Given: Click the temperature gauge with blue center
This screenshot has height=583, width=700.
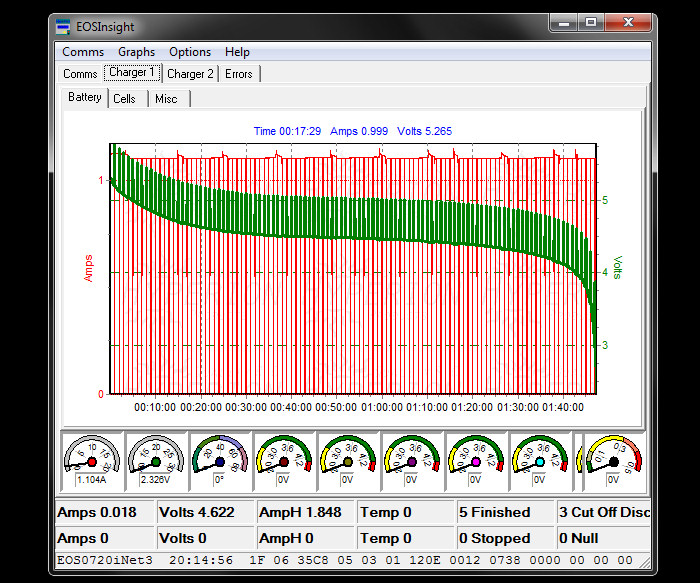Looking at the screenshot, I should coord(220,460).
